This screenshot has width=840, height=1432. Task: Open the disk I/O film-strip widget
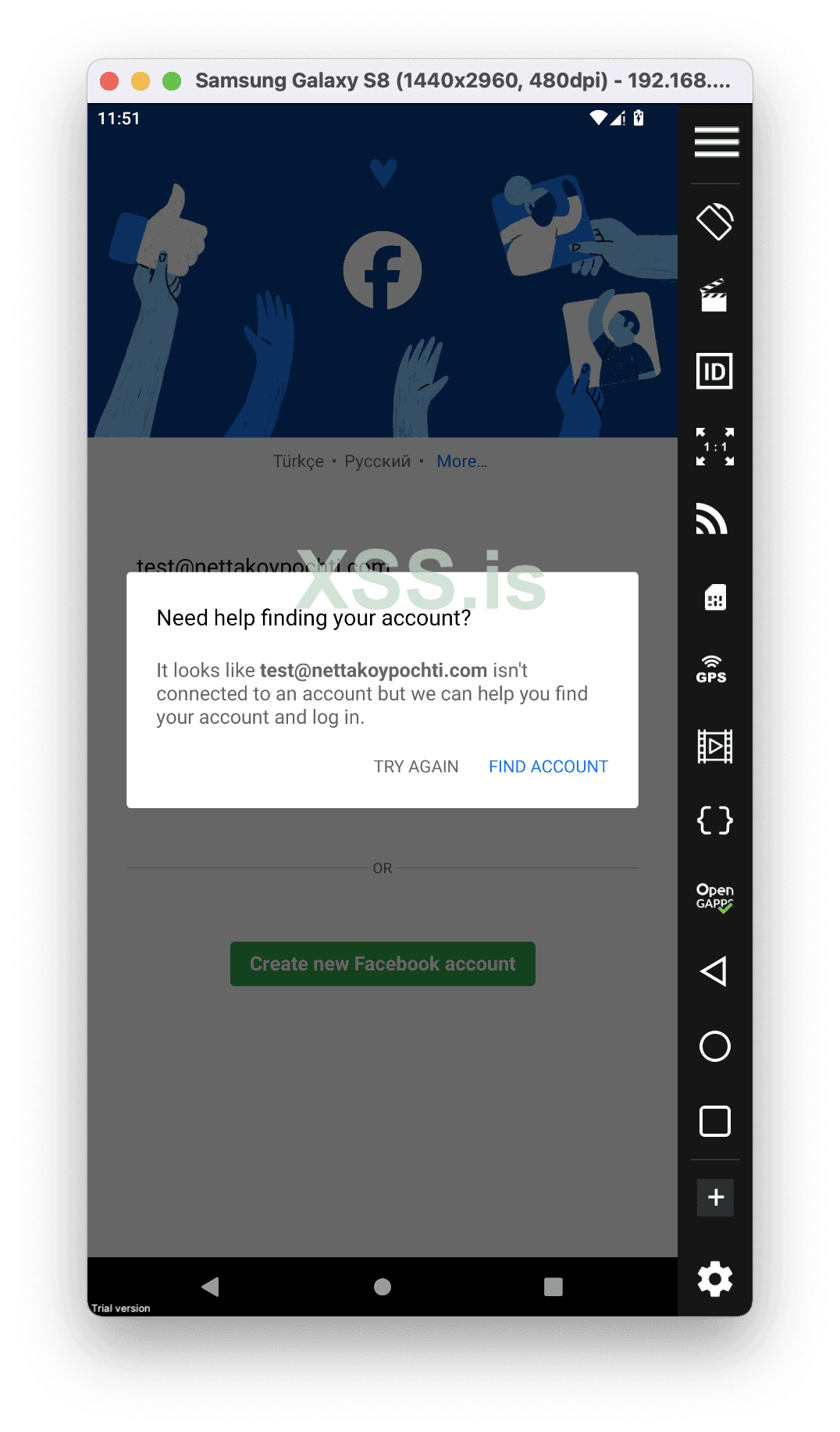click(715, 746)
